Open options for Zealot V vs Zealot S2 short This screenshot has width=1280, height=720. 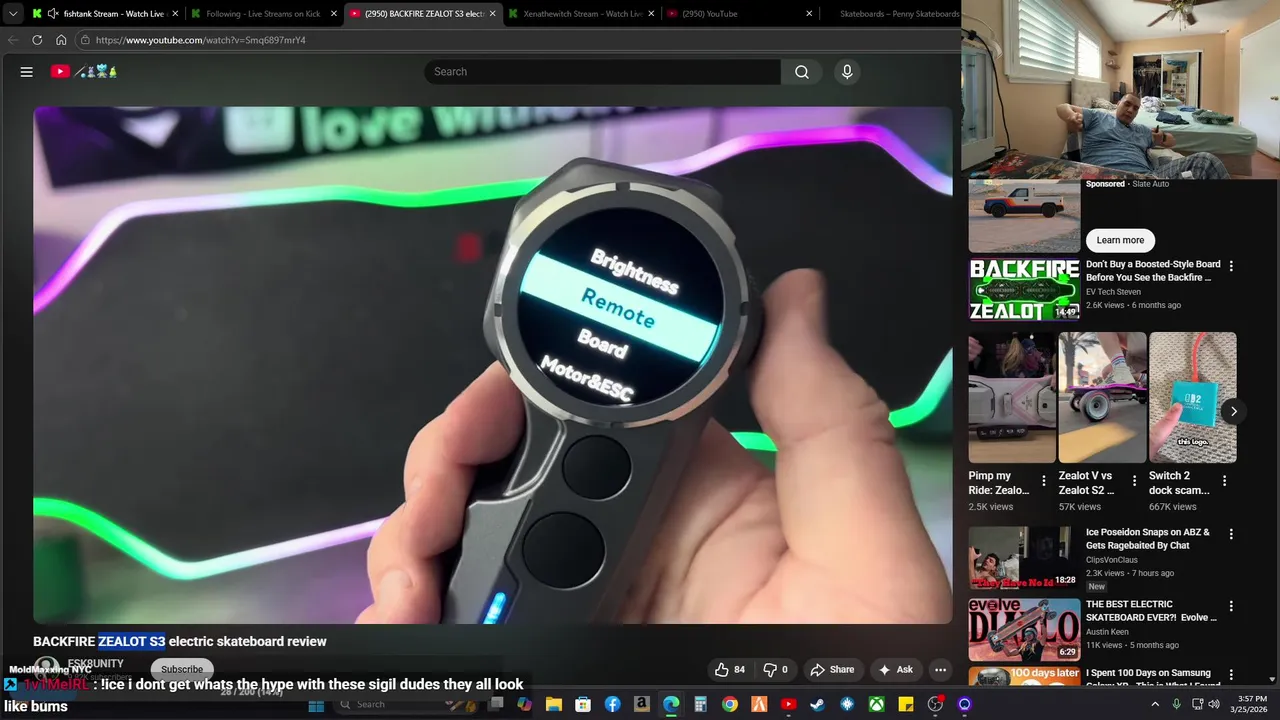pos(1134,481)
